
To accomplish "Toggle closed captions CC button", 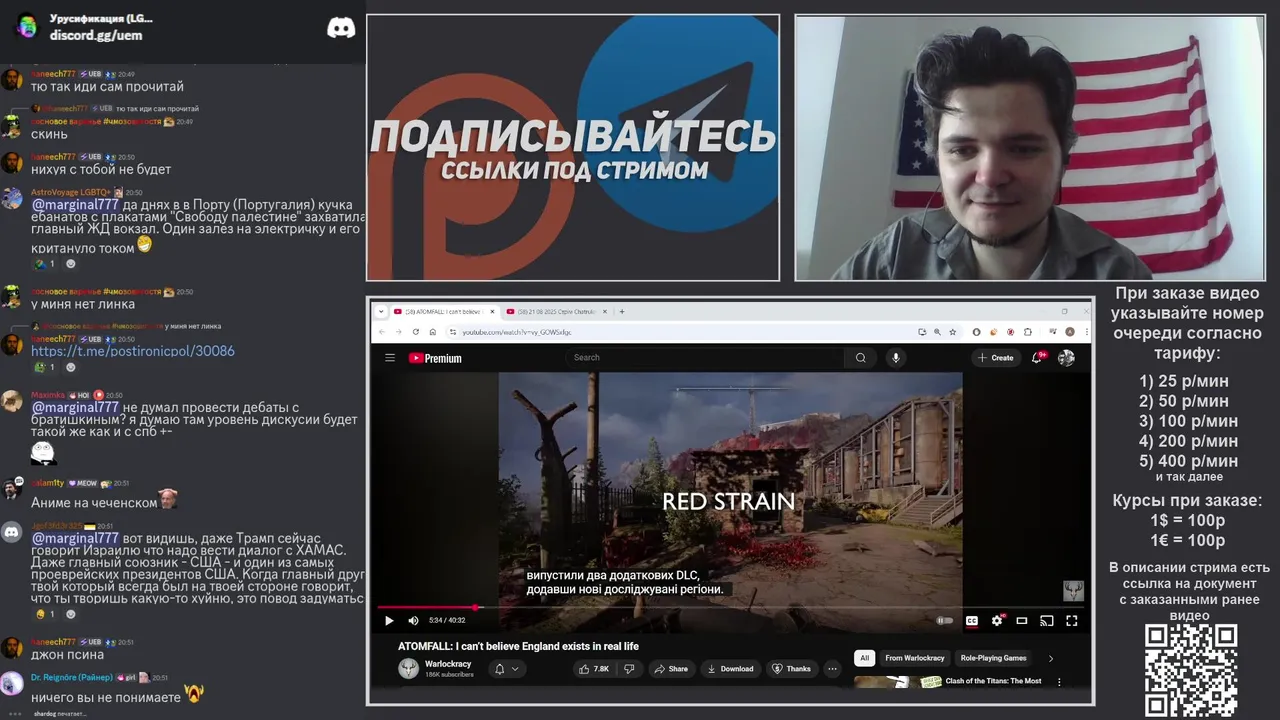I will 971,621.
